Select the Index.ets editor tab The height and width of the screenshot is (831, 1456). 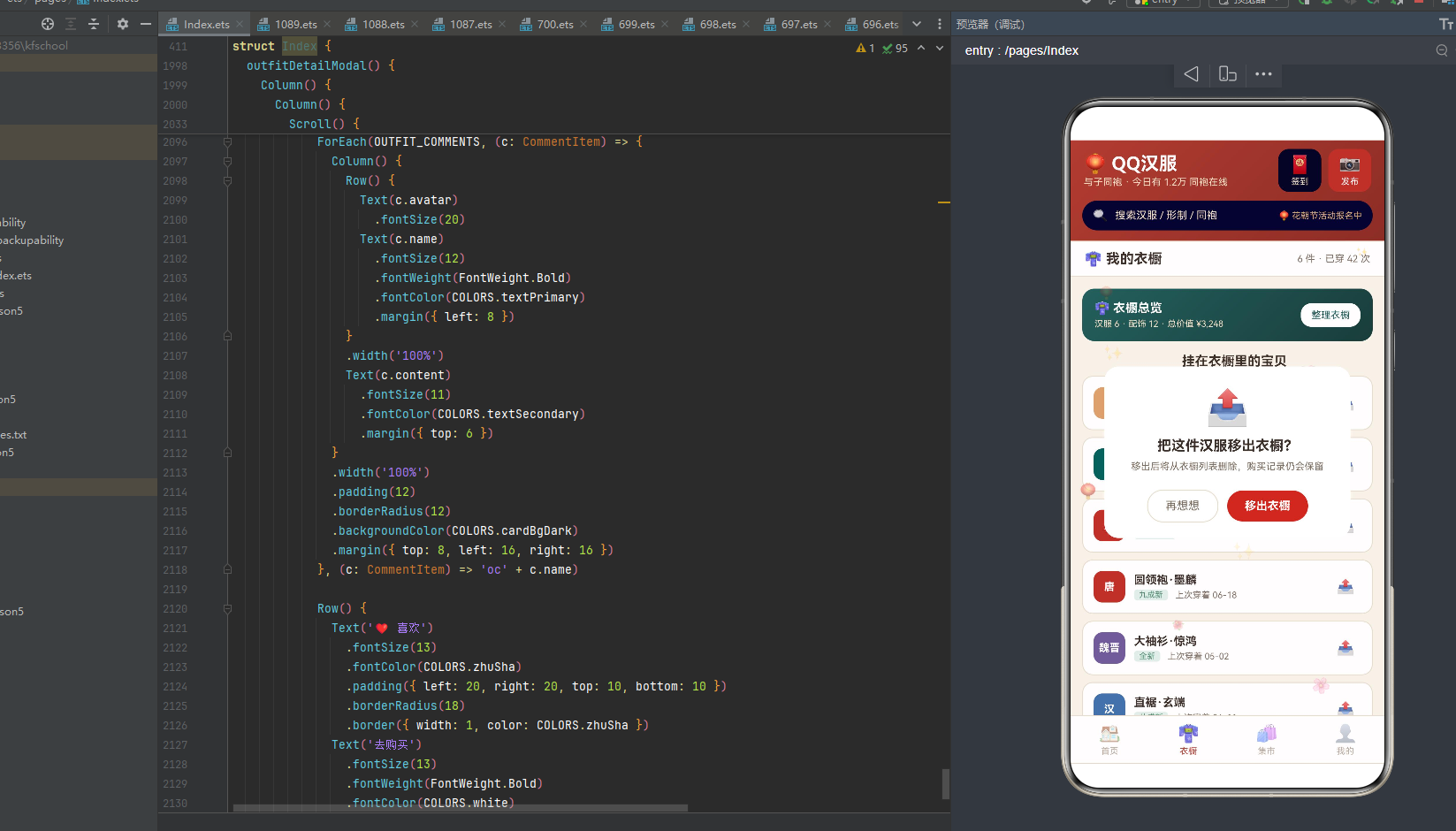206,24
